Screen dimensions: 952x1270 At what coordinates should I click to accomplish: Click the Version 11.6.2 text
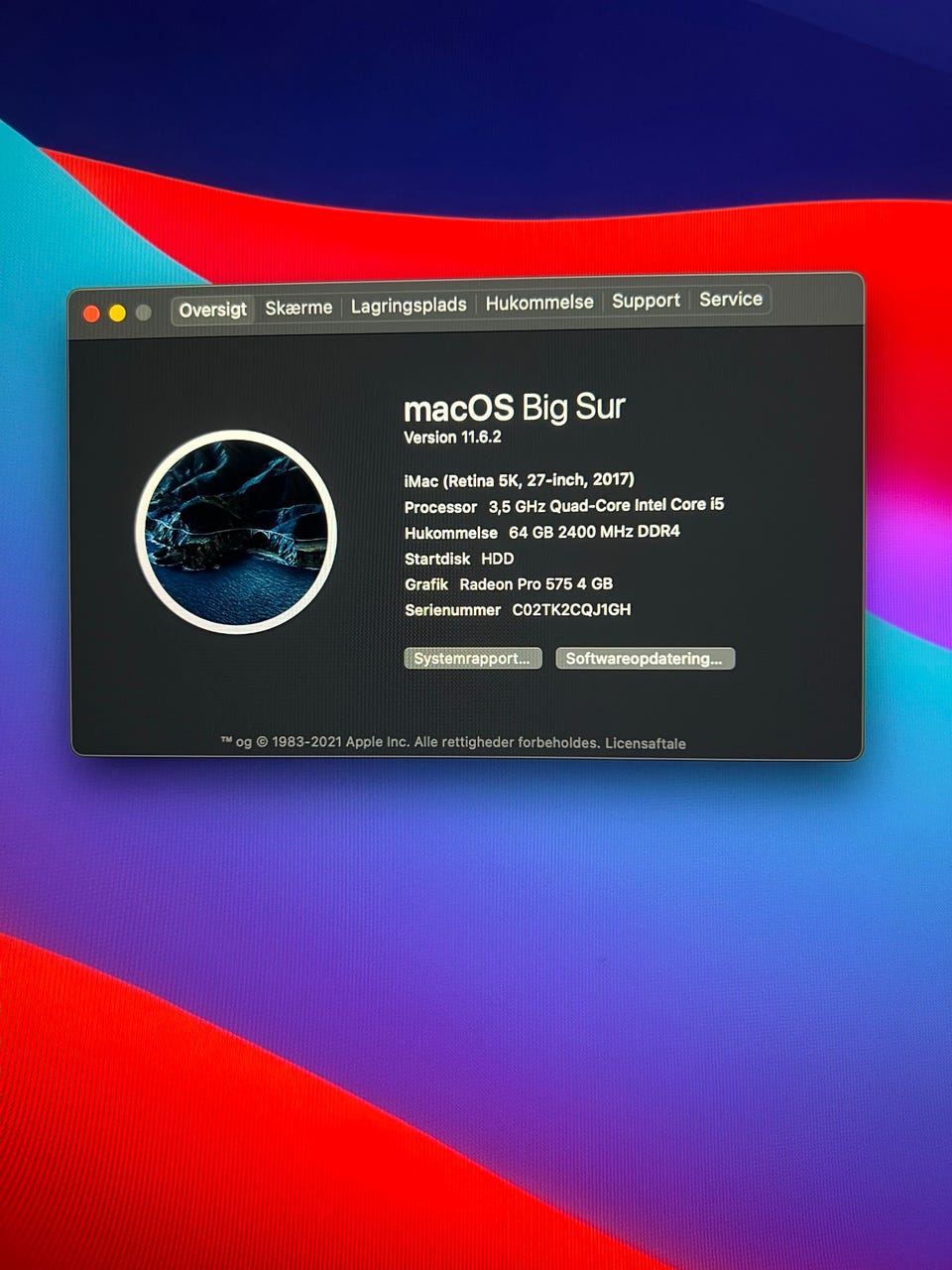click(452, 438)
